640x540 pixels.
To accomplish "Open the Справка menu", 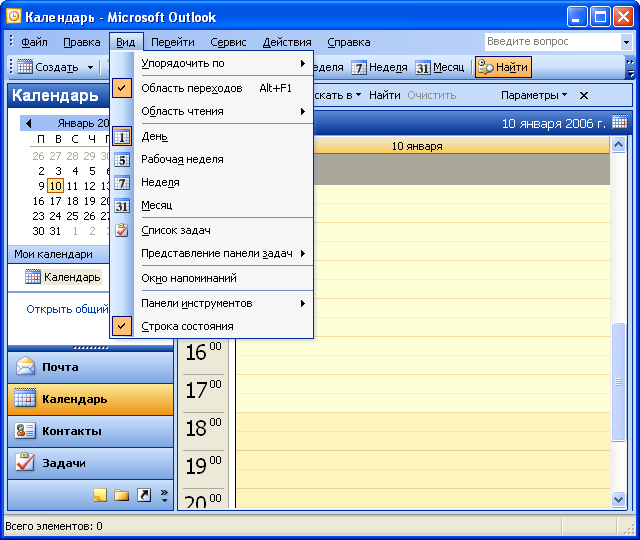I will [349, 42].
